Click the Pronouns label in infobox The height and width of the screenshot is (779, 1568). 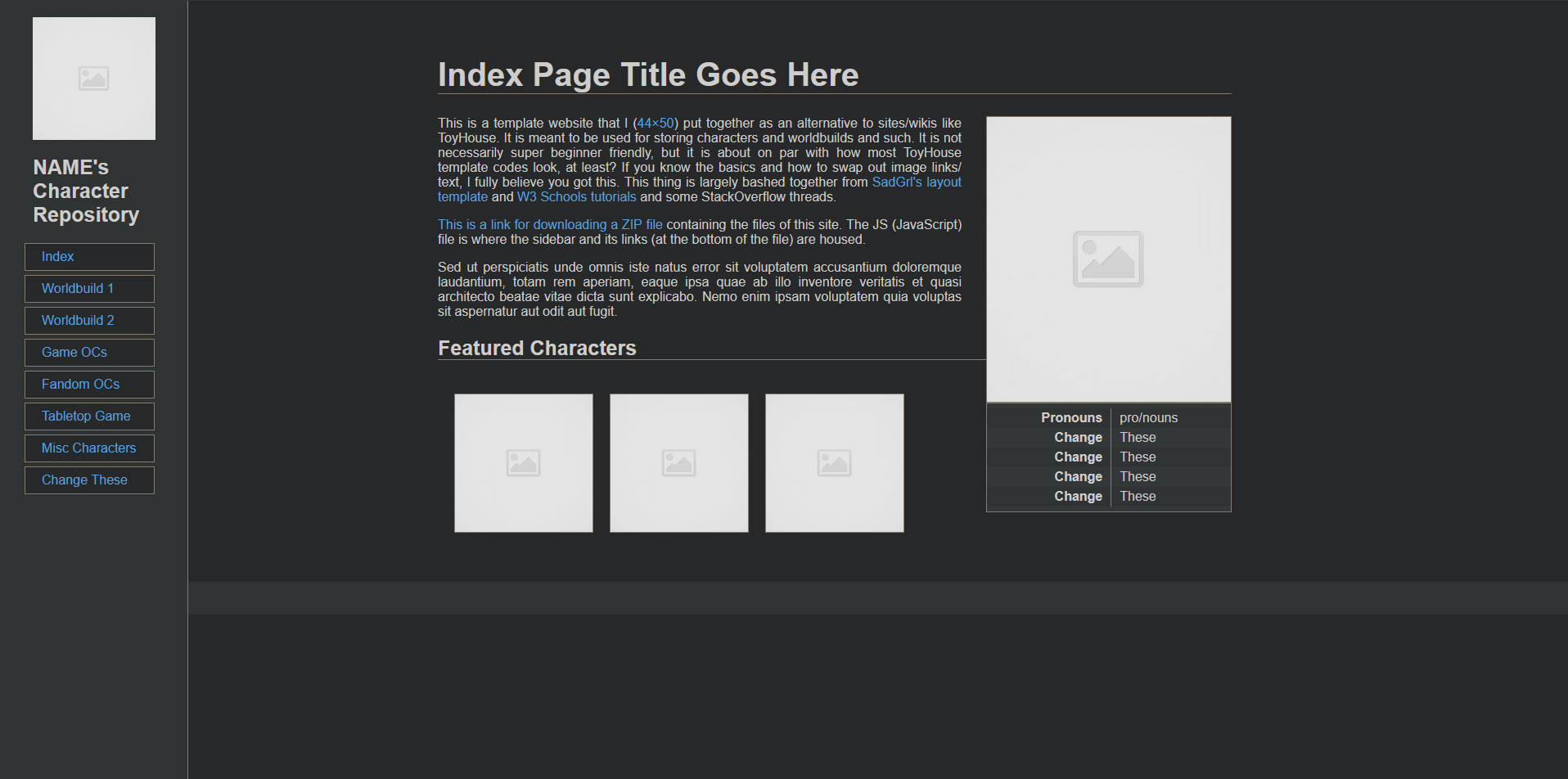pos(1070,418)
